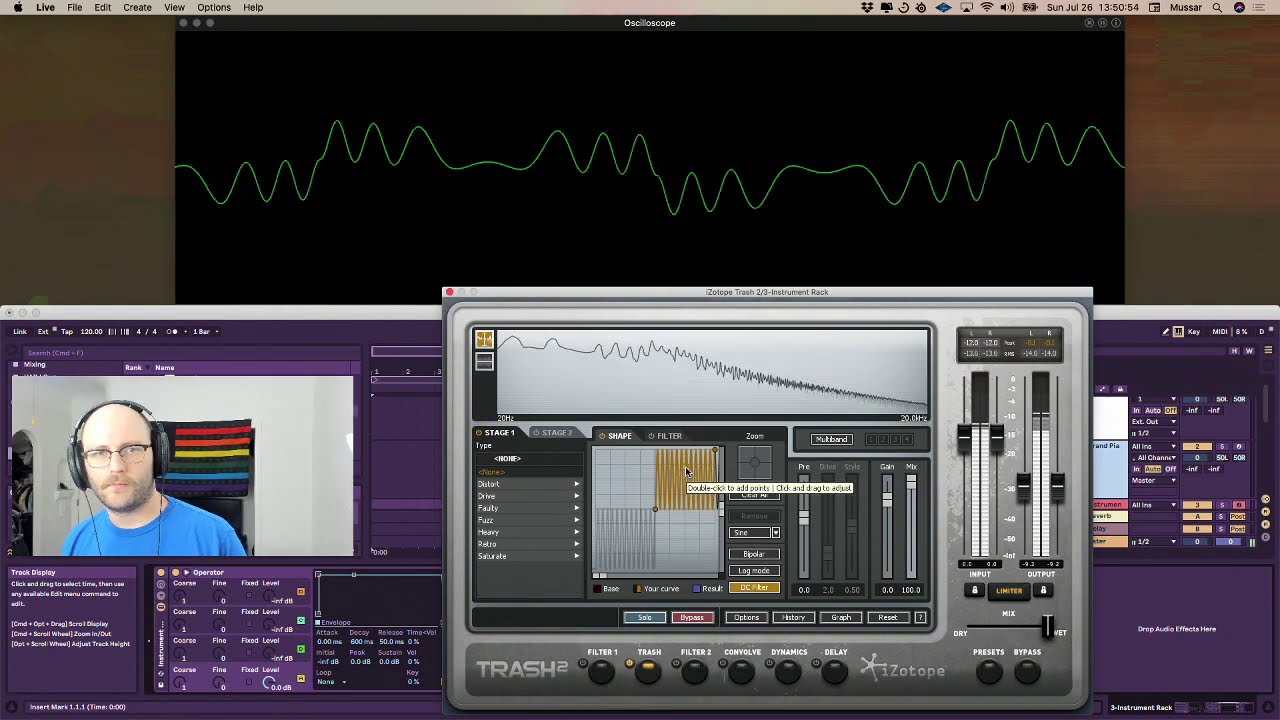Click the Reset button
The image size is (1280, 720).
pos(888,618)
